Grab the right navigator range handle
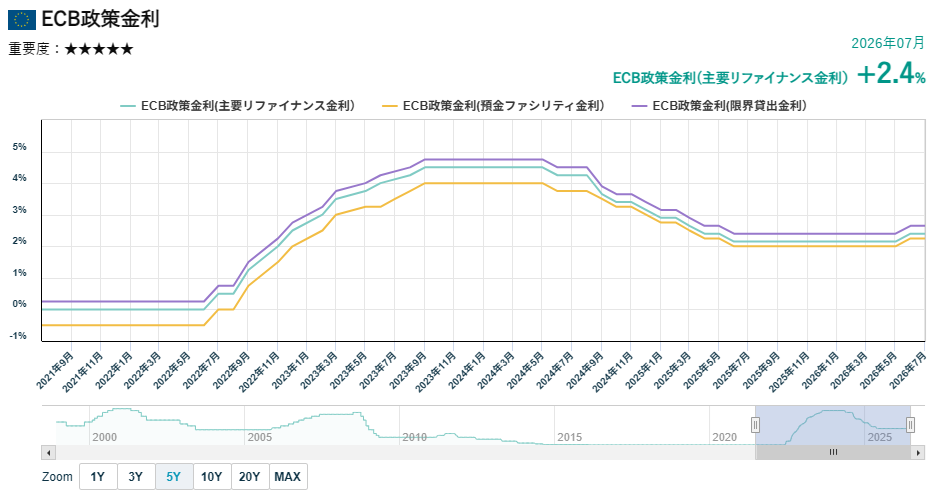The width and height of the screenshot is (934, 495). coord(910,425)
